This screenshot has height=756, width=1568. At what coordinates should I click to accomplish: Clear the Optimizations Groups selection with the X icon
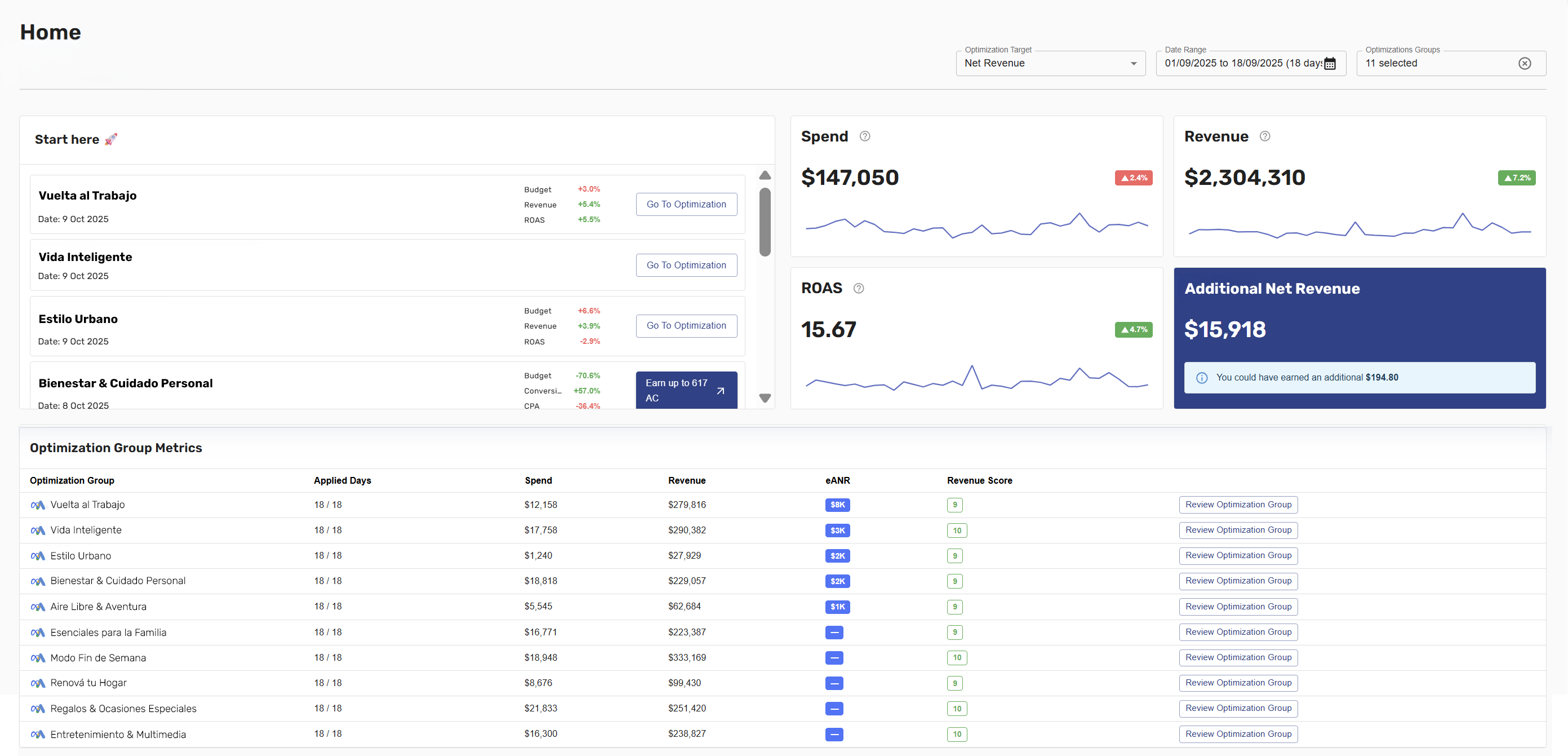[x=1524, y=63]
